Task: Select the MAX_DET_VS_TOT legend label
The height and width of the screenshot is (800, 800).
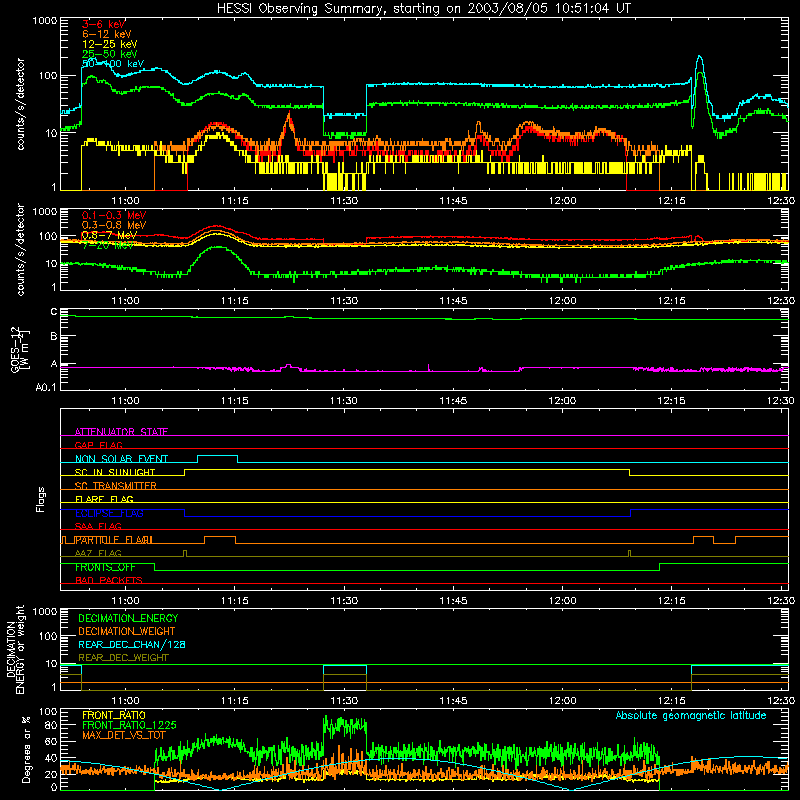Action: [123, 735]
